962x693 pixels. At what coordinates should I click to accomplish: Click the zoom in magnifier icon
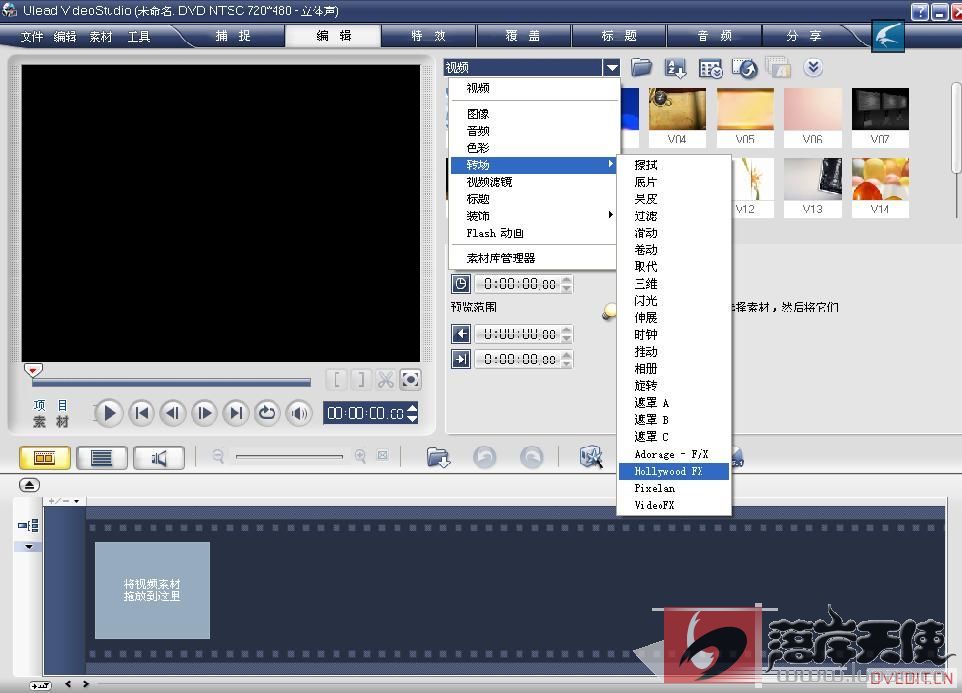pos(360,456)
